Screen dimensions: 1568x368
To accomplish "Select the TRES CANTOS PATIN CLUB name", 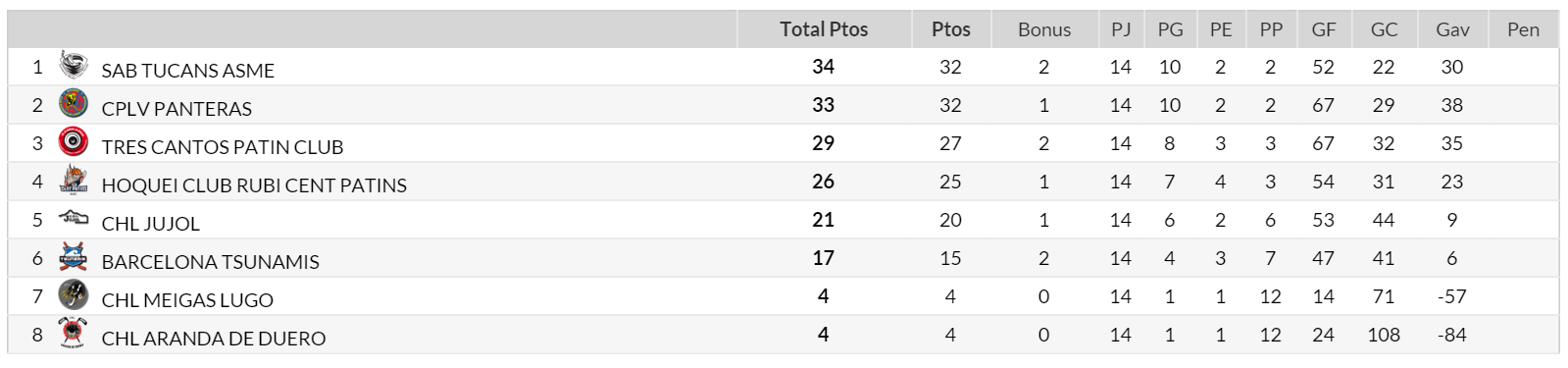I will point(223,147).
